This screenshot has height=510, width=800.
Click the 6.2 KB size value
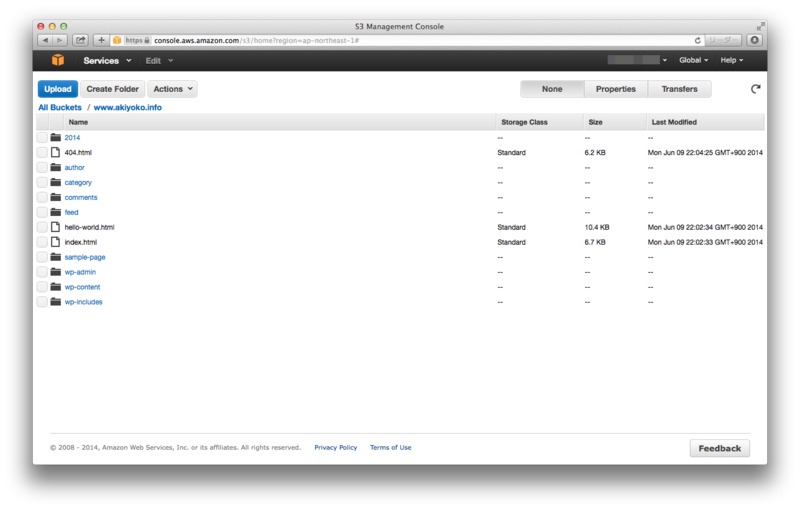[594, 152]
